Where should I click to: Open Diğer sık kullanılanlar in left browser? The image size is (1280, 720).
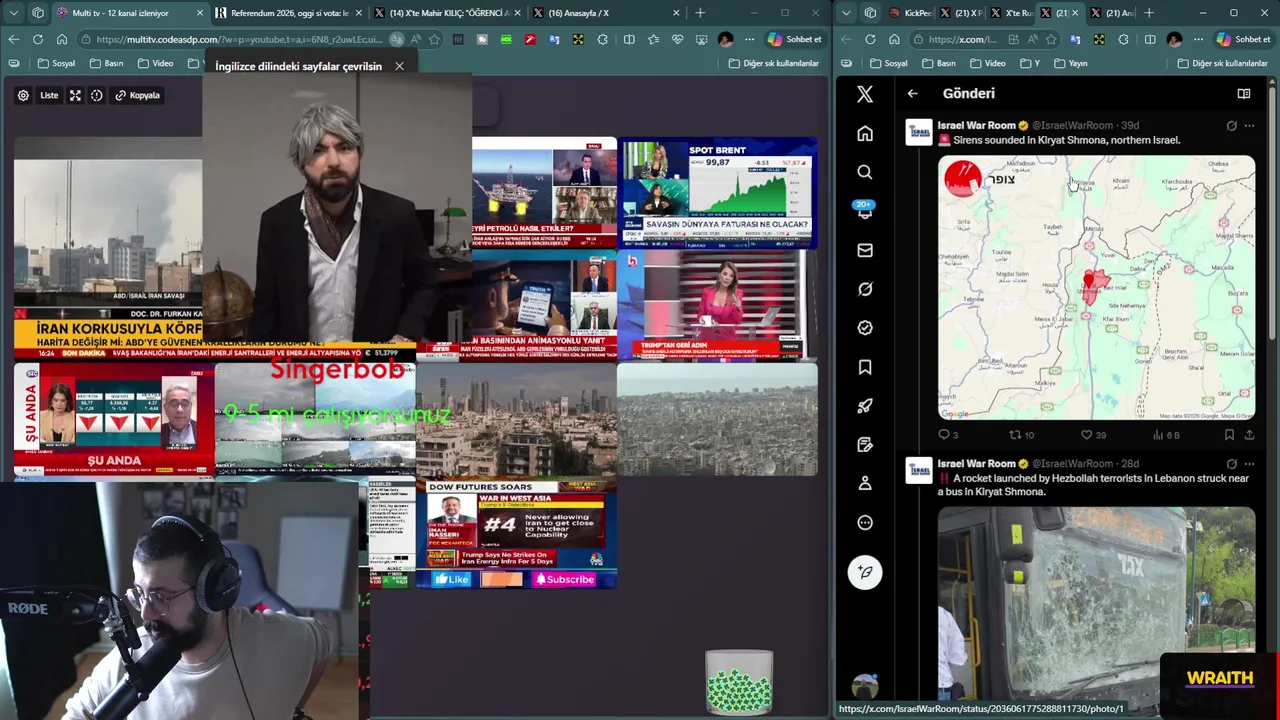pos(773,63)
